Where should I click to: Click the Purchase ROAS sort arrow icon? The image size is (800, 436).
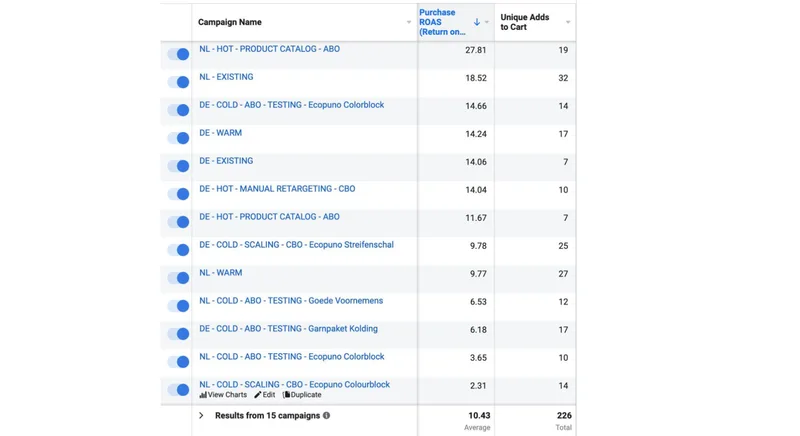pos(477,22)
